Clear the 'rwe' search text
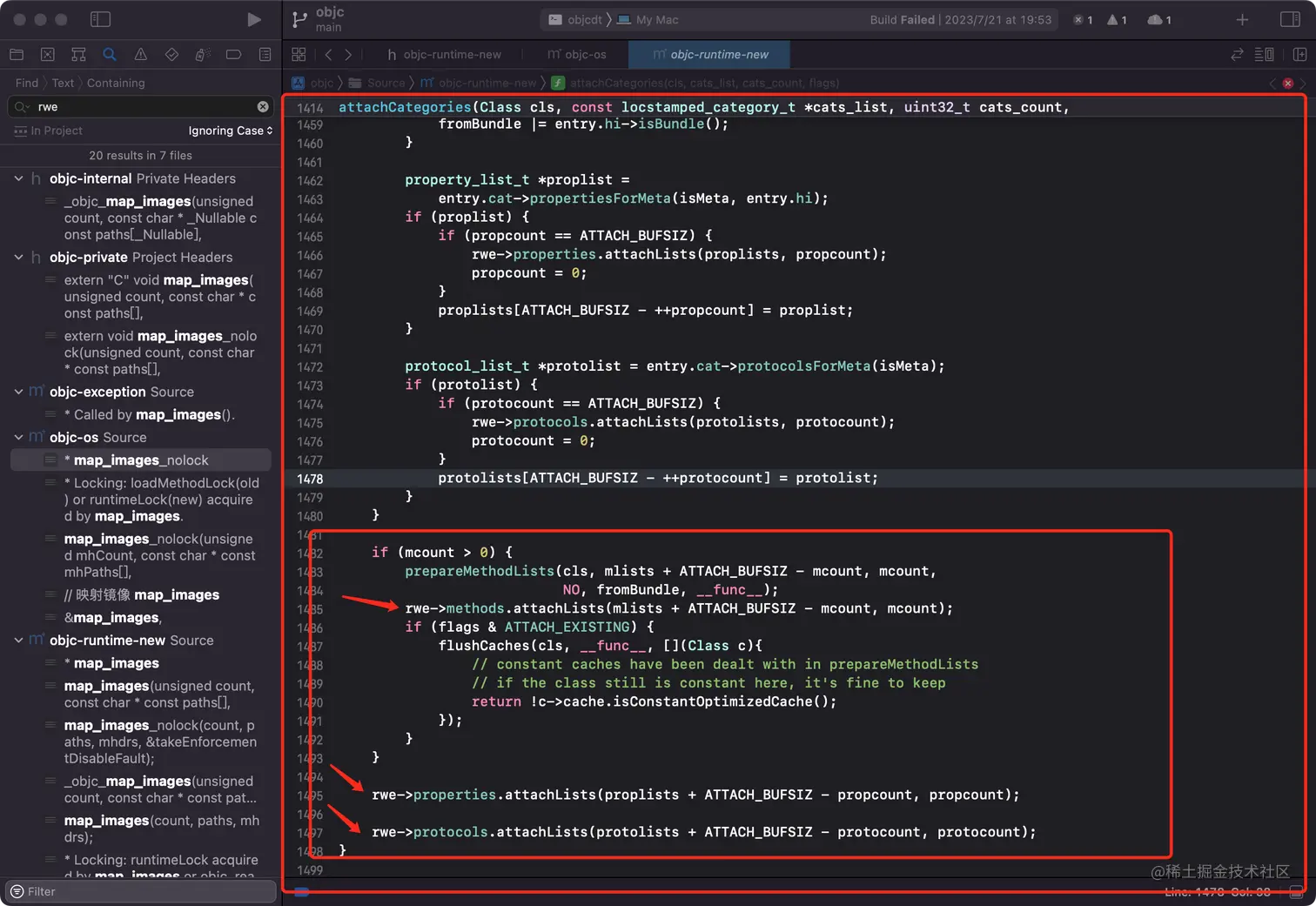 pyautogui.click(x=263, y=107)
